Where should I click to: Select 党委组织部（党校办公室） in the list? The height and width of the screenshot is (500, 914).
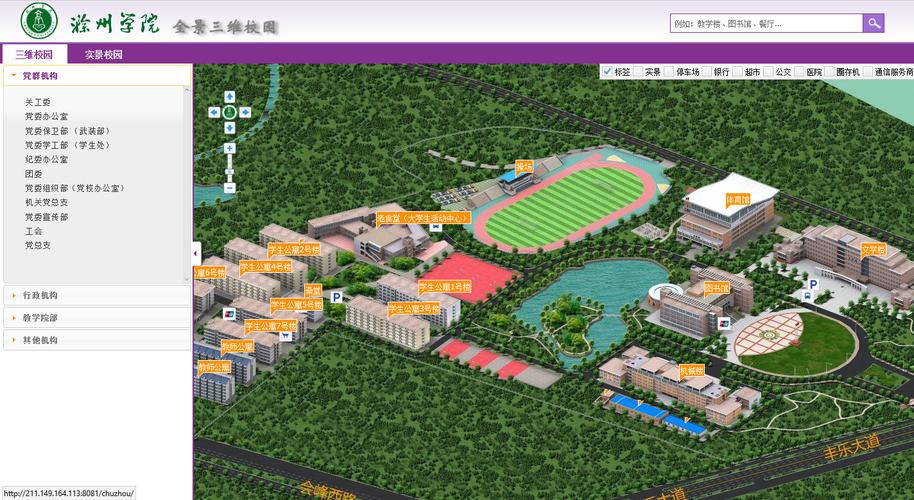point(75,188)
